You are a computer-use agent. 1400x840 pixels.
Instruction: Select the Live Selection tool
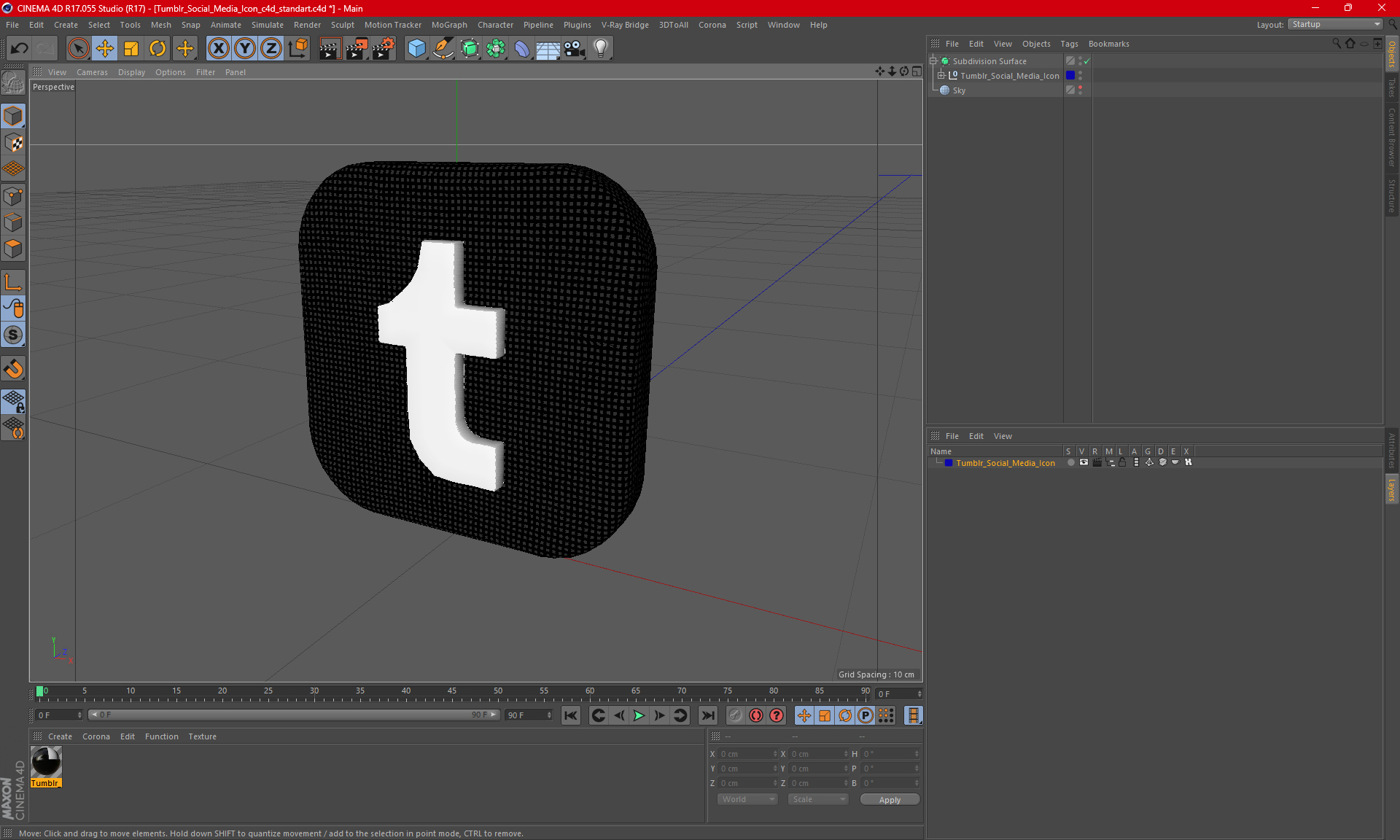pos(78,48)
